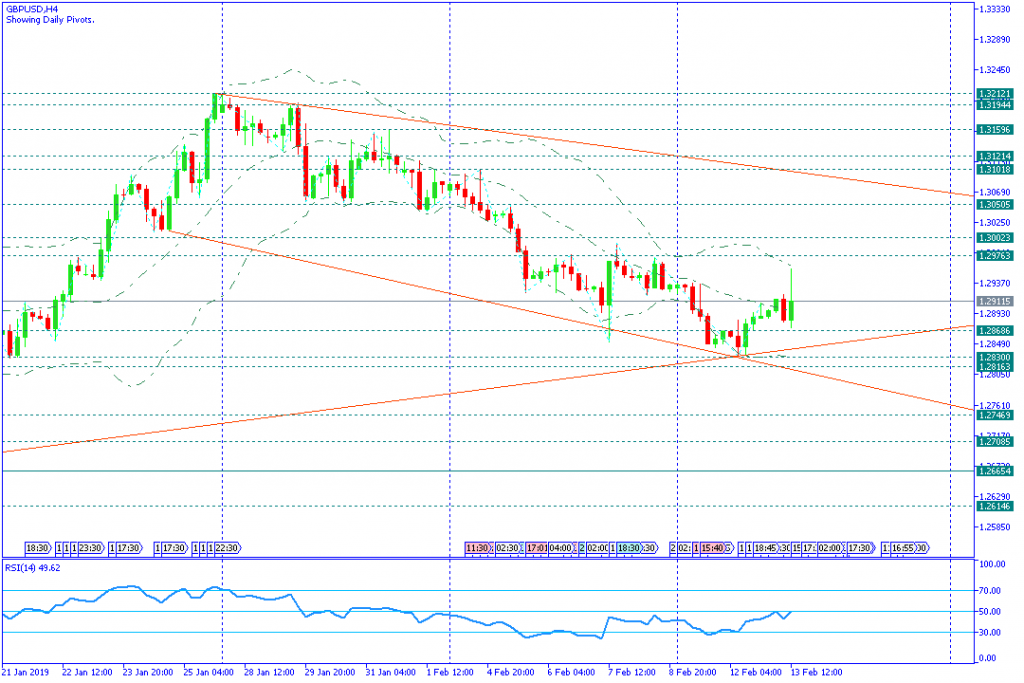The image size is (1024, 683).
Task: Select the 'Showing Daily Pivots.' text label
Action: point(50,20)
